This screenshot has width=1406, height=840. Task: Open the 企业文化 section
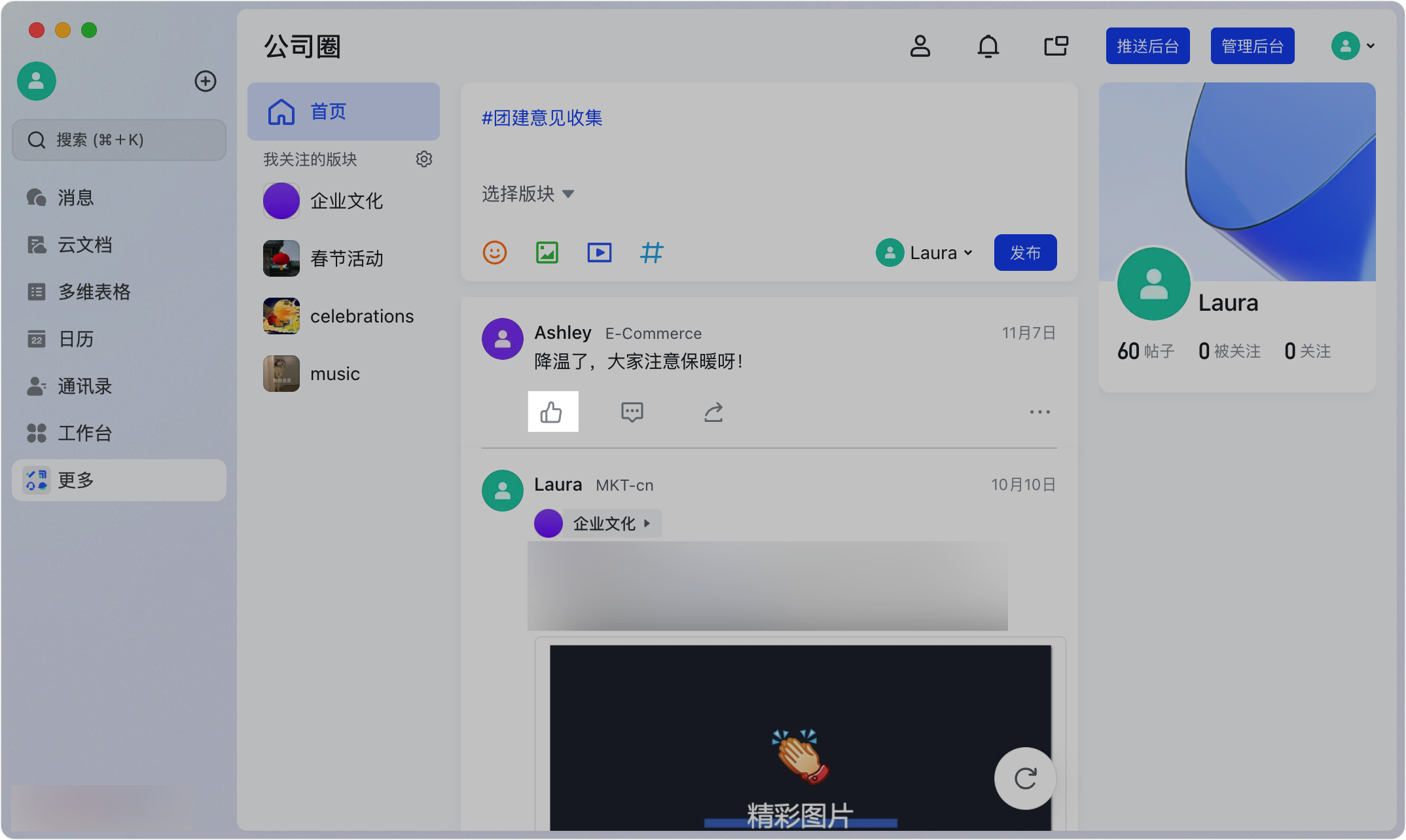tap(344, 201)
